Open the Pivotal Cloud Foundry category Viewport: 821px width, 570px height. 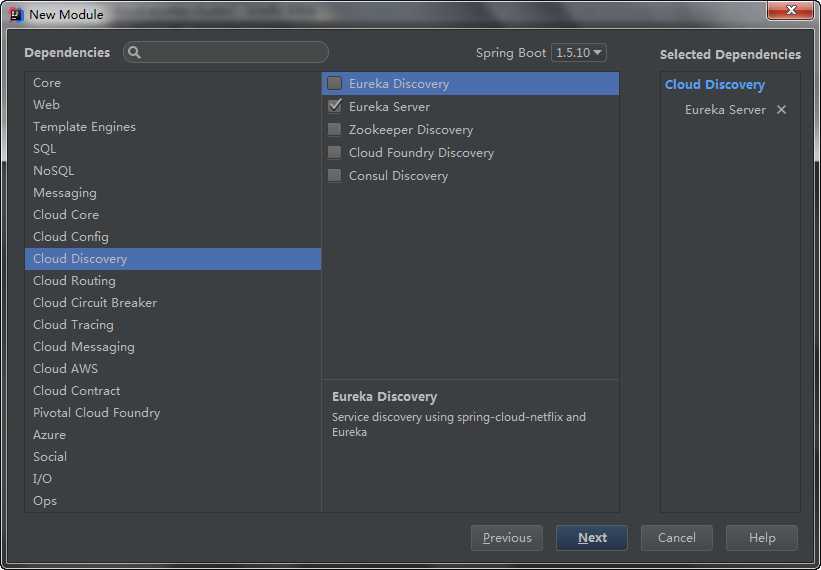coord(173,412)
